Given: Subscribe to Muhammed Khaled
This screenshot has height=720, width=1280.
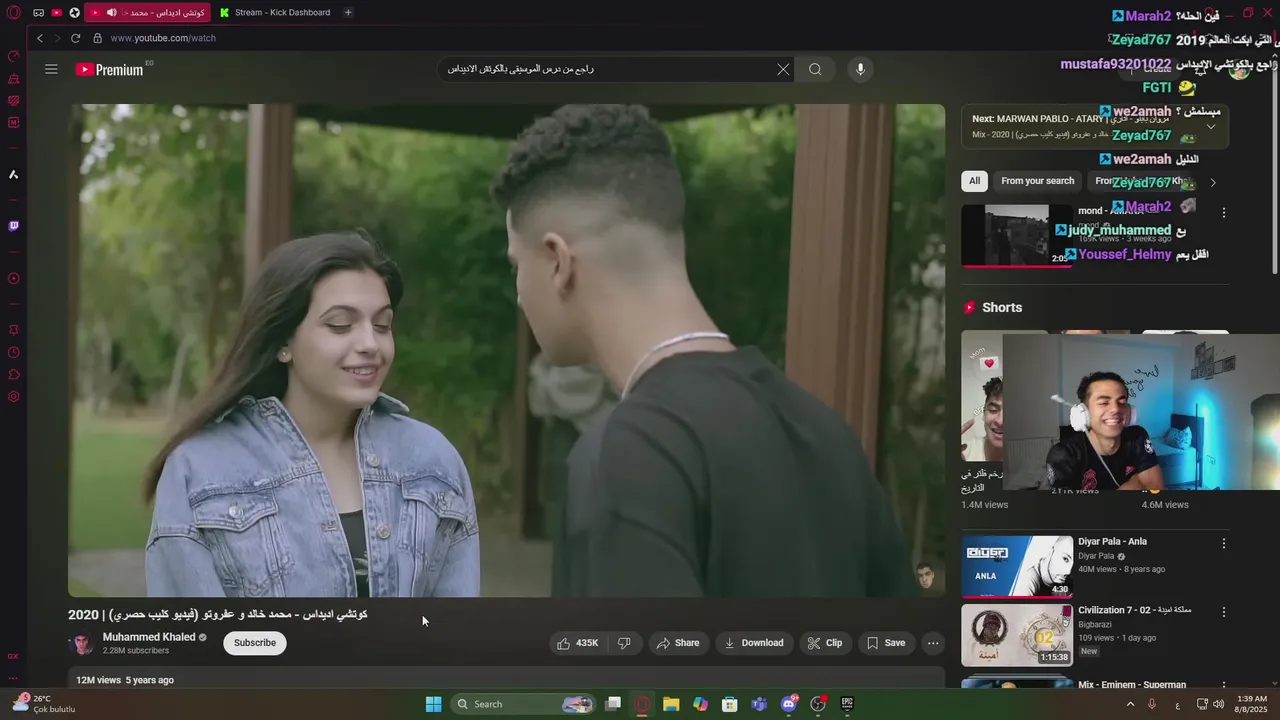Looking at the screenshot, I should pyautogui.click(x=255, y=643).
